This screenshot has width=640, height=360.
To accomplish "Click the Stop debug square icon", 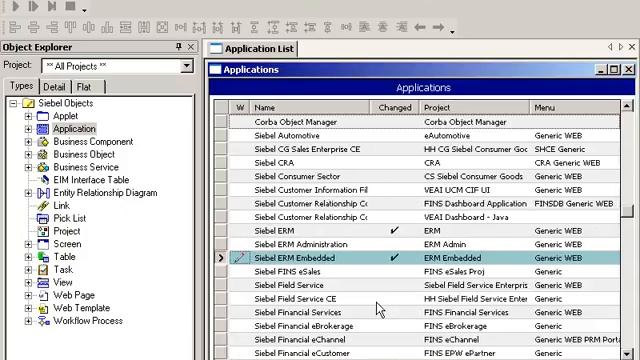I will pyautogui.click(x=70, y=6).
